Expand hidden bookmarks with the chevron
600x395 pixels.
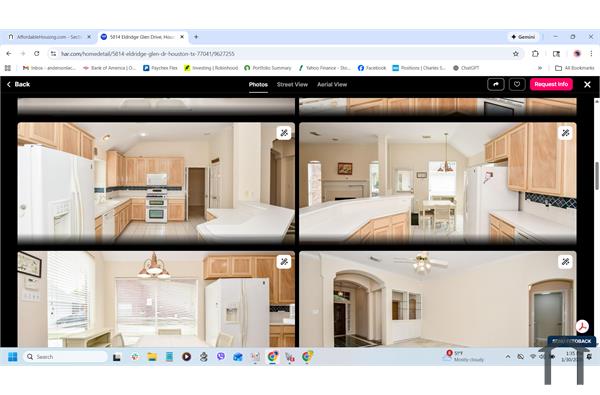[x=540, y=68]
